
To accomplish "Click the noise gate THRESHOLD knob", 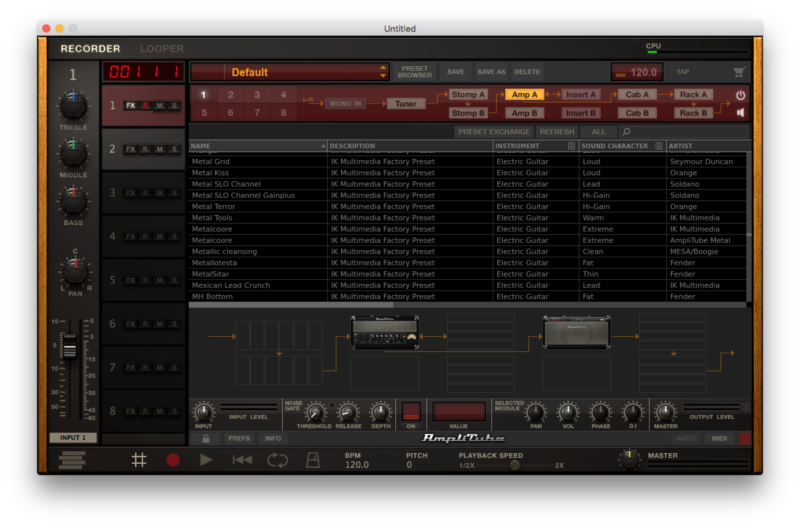I will pos(315,412).
